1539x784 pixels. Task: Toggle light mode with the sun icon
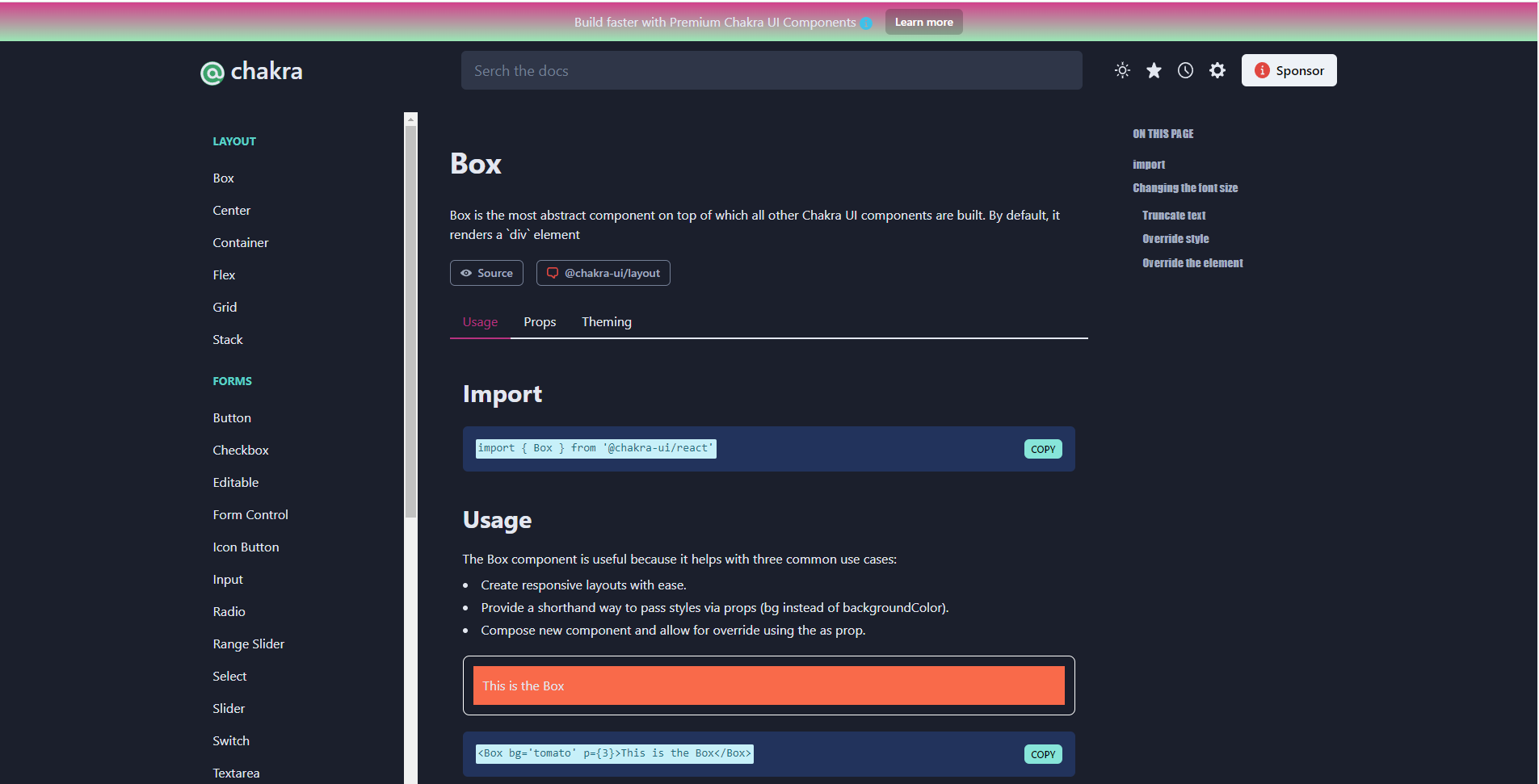point(1122,70)
